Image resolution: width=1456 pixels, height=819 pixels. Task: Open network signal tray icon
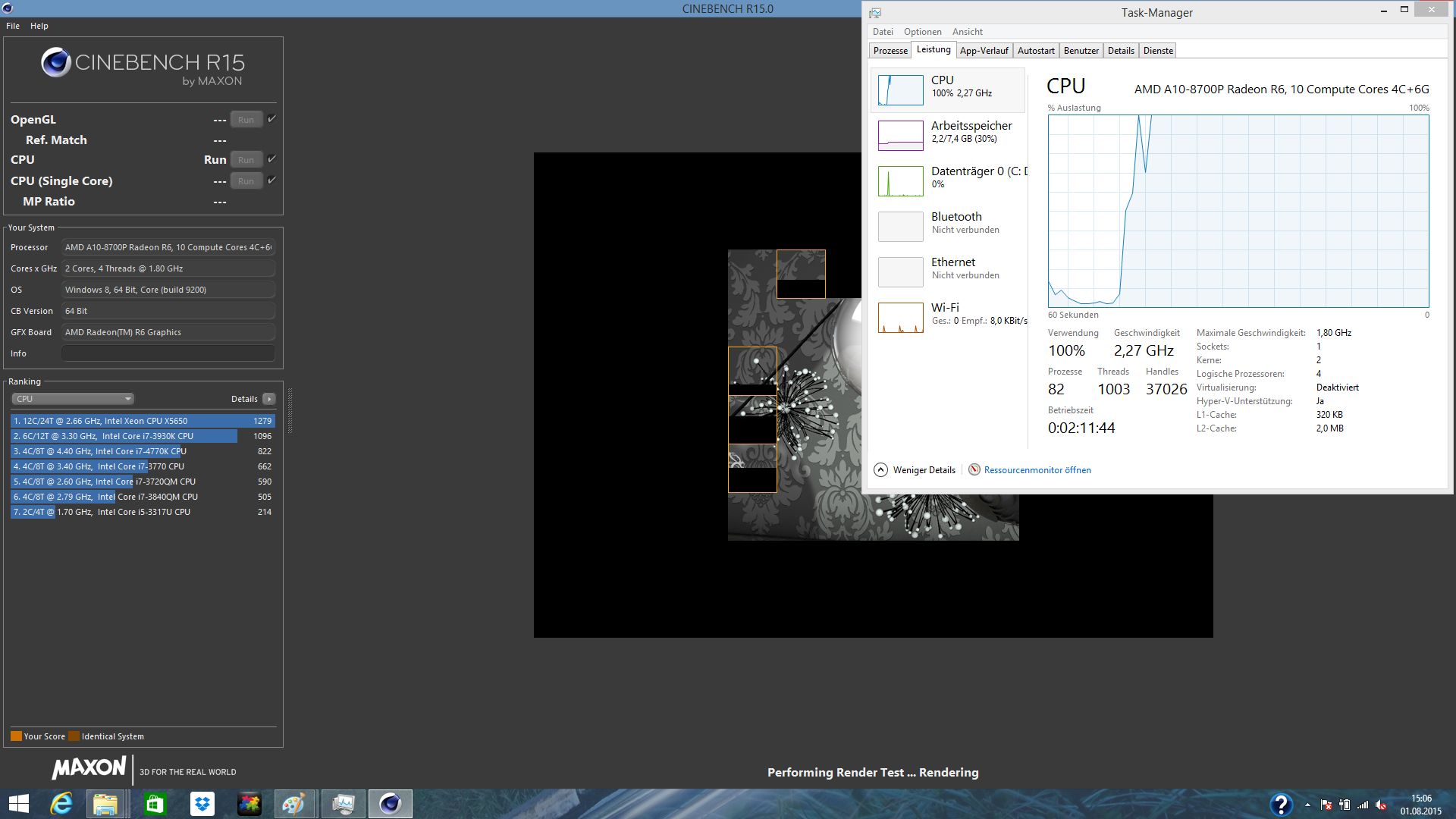[x=1363, y=805]
